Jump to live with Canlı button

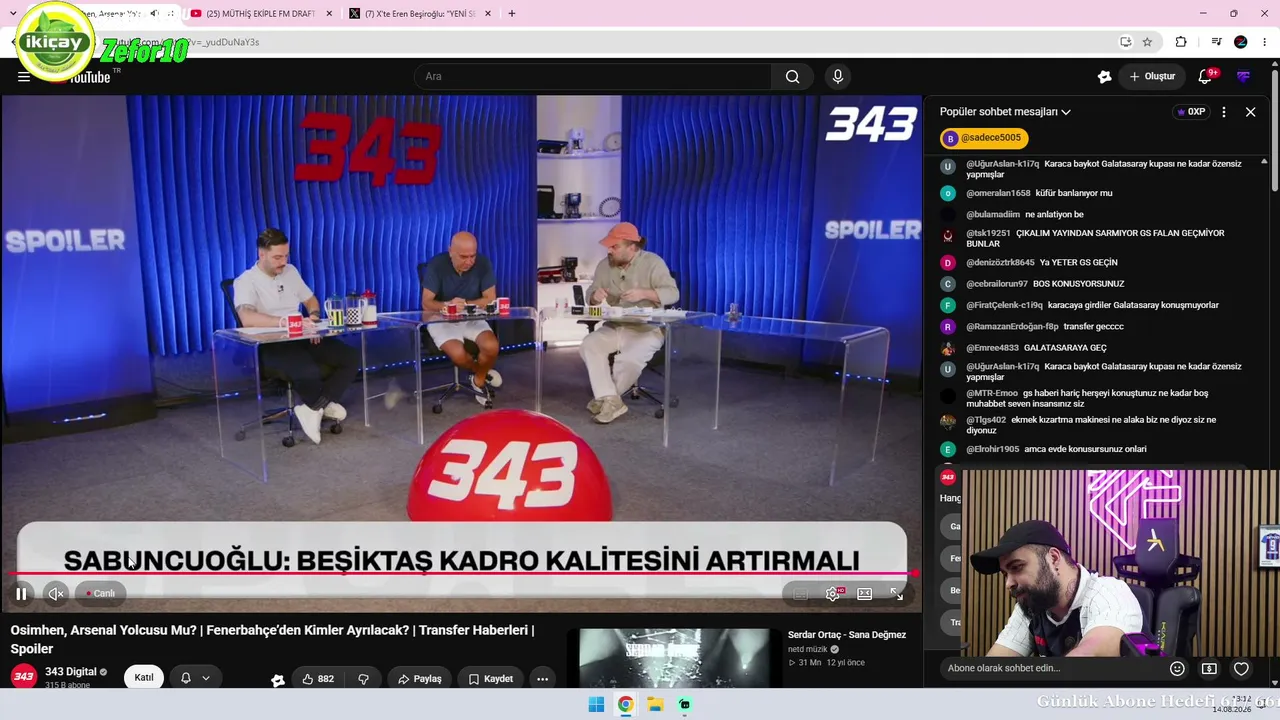[x=101, y=594]
